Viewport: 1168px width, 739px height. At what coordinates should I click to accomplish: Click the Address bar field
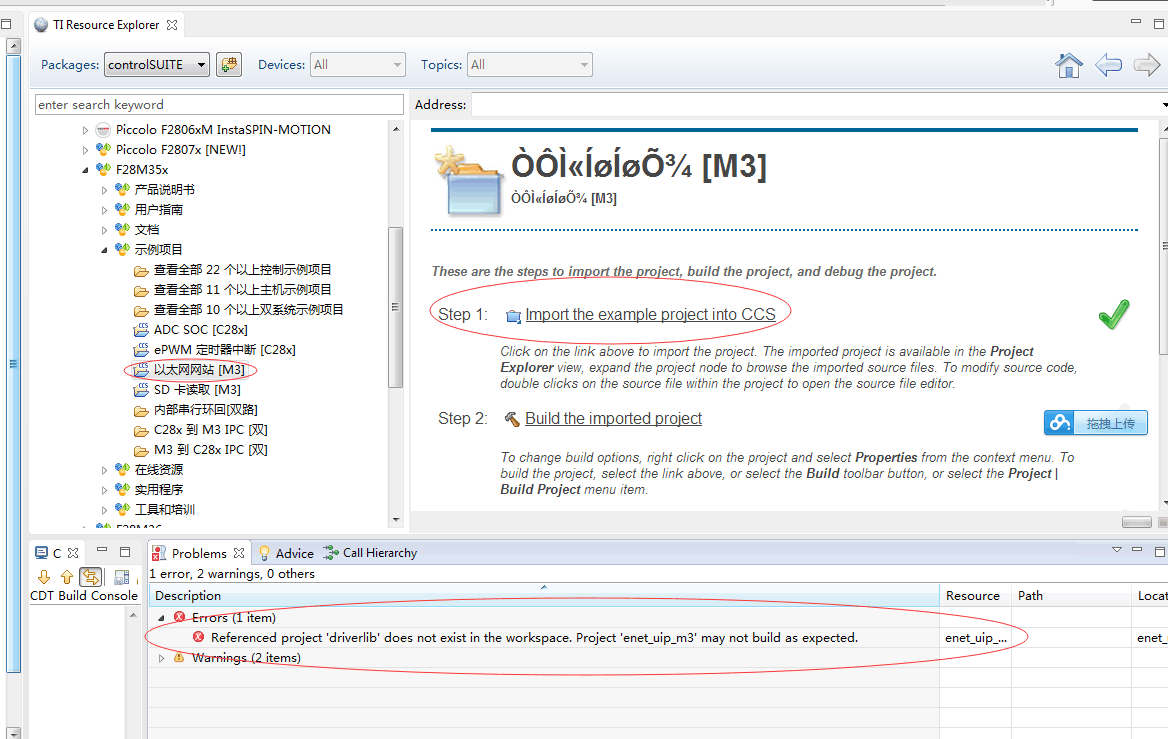816,104
